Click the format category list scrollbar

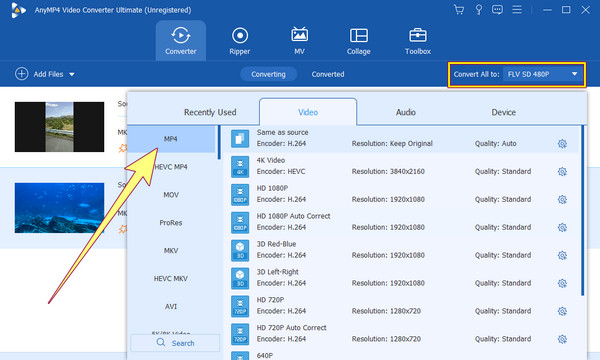click(219, 142)
